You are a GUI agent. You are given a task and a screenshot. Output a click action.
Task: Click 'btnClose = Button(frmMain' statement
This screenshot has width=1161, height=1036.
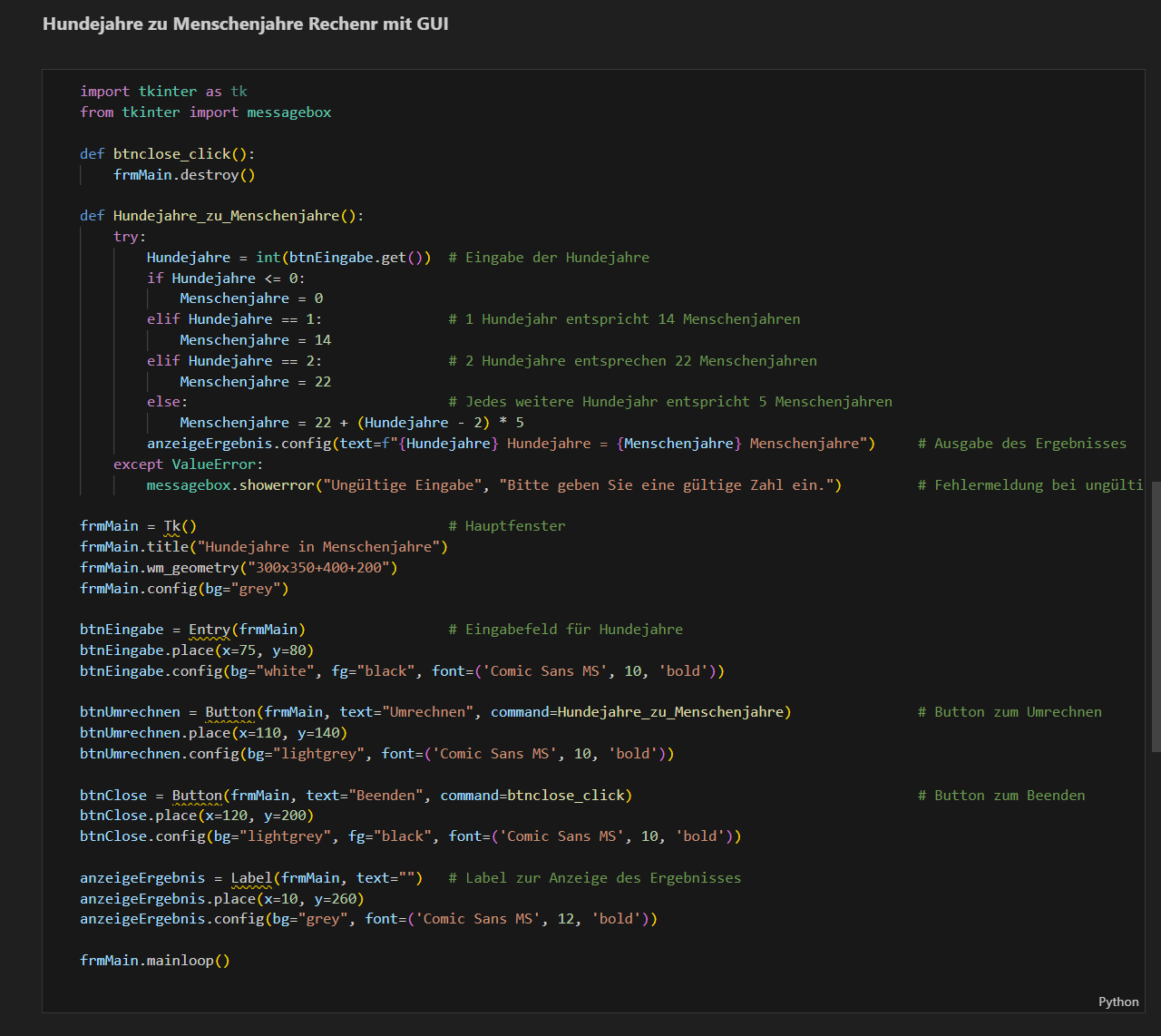(x=356, y=796)
